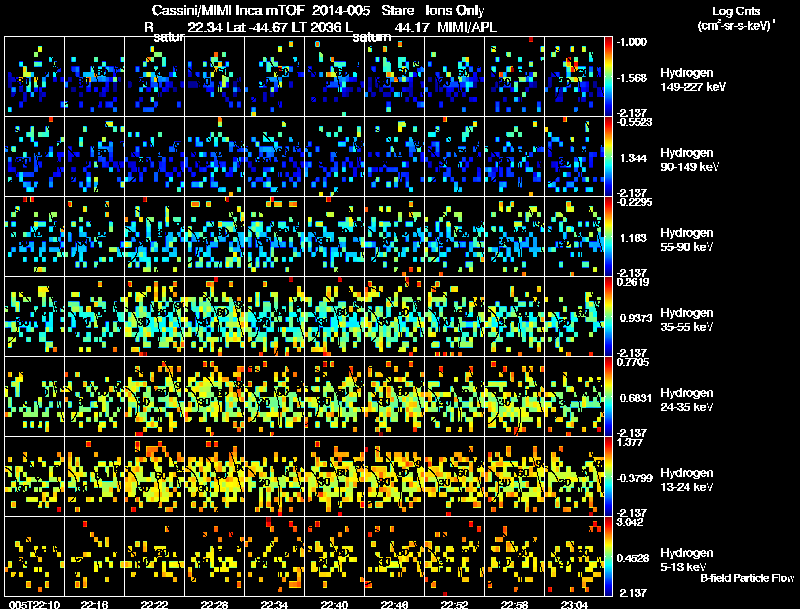Screen dimensions: 800x609
Task: Click the '22:46' time axis label
Action: pyautogui.click(x=394, y=605)
